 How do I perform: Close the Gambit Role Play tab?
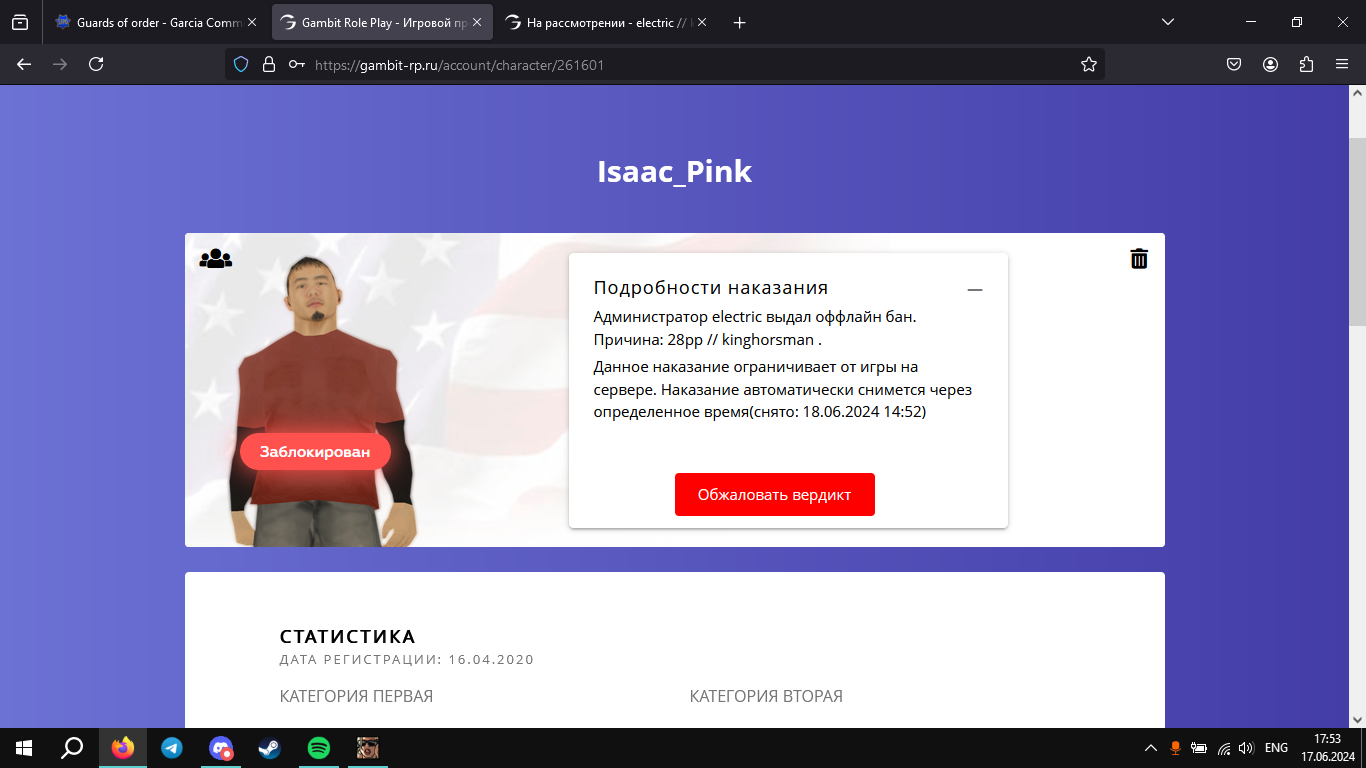click(x=477, y=22)
